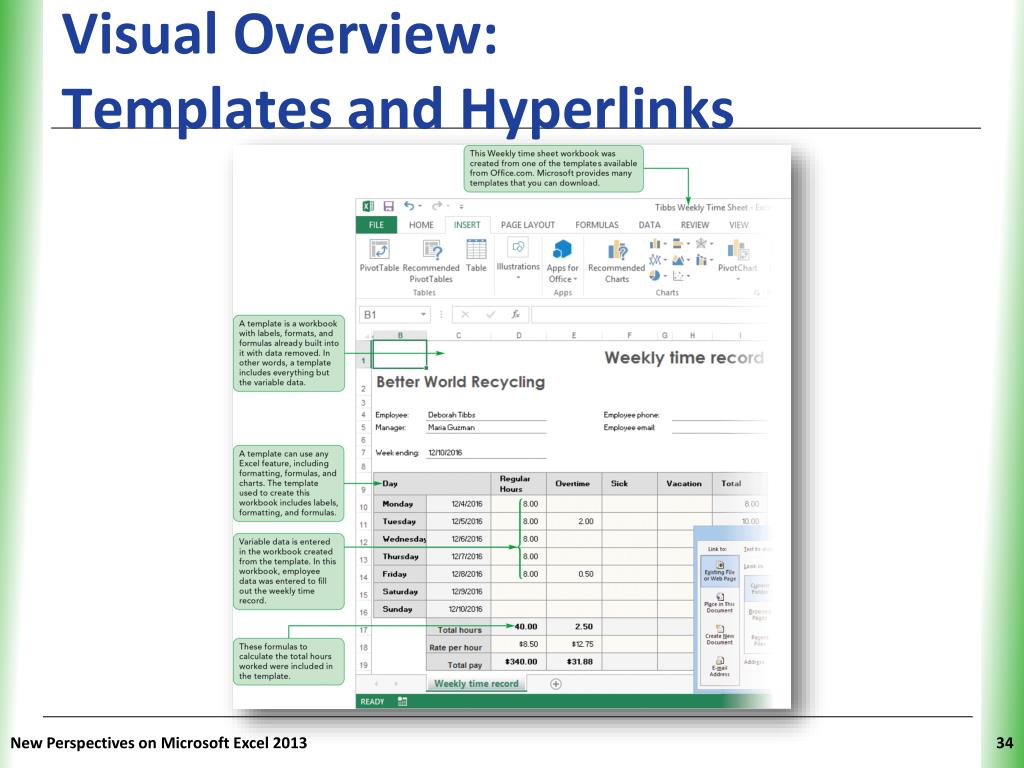
Task: Choose Create New Document link option
Action: tap(720, 635)
